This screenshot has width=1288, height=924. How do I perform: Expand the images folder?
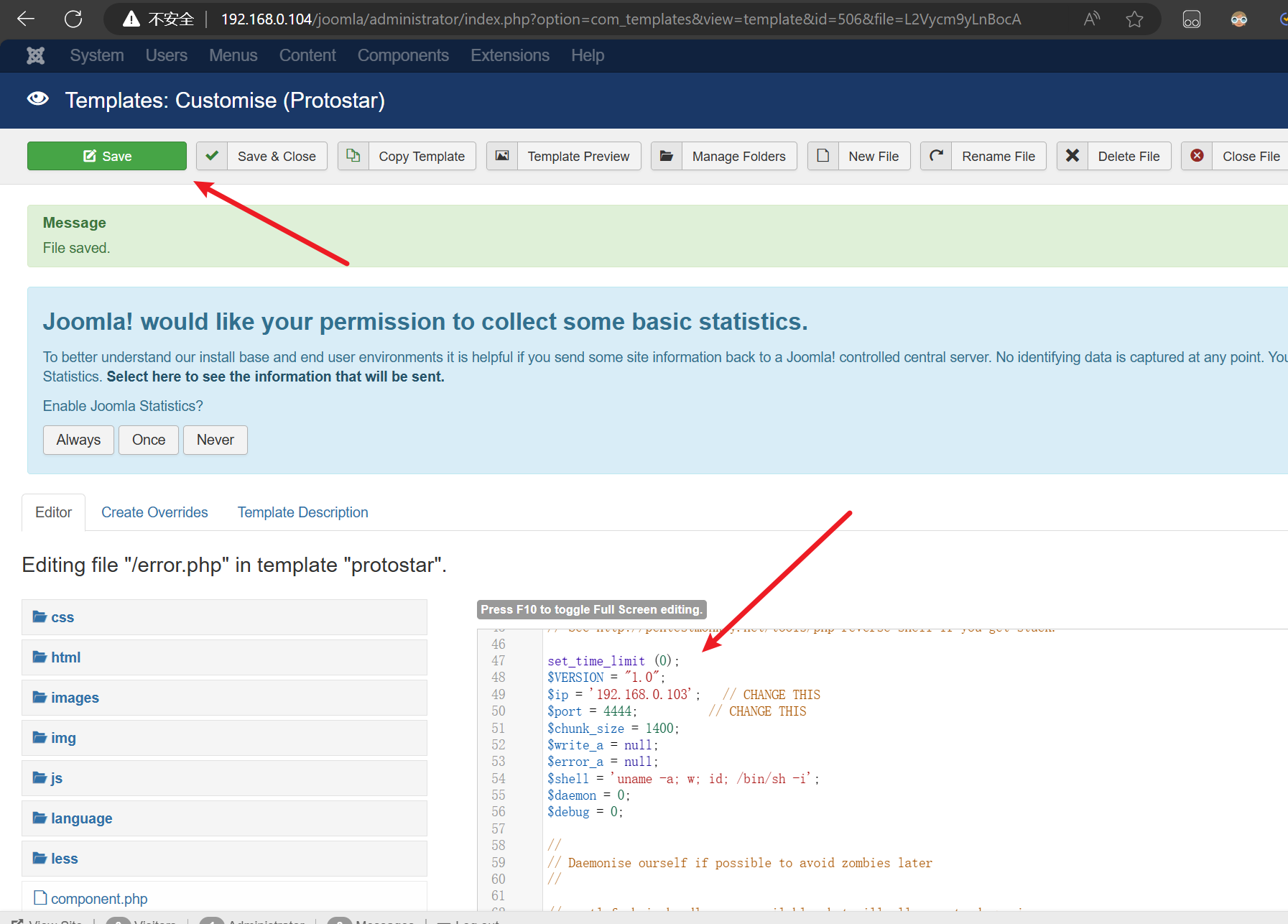click(224, 698)
